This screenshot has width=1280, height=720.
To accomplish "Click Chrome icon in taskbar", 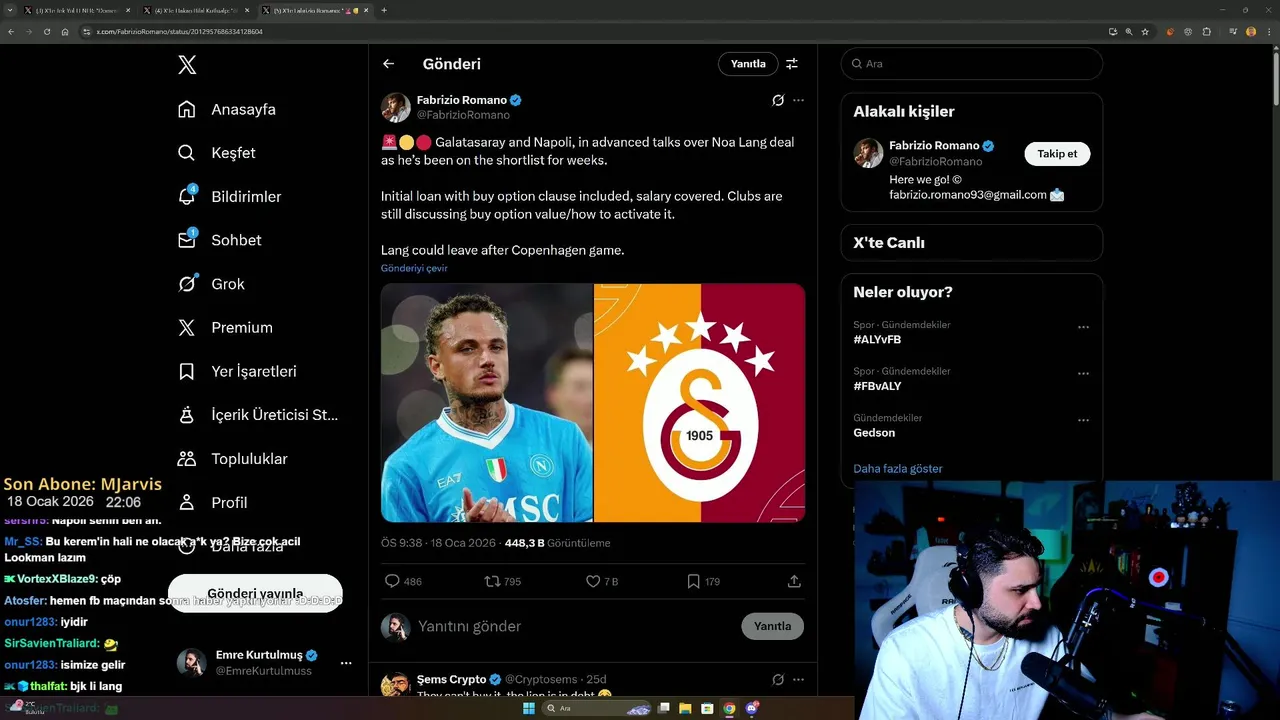I will 729,709.
